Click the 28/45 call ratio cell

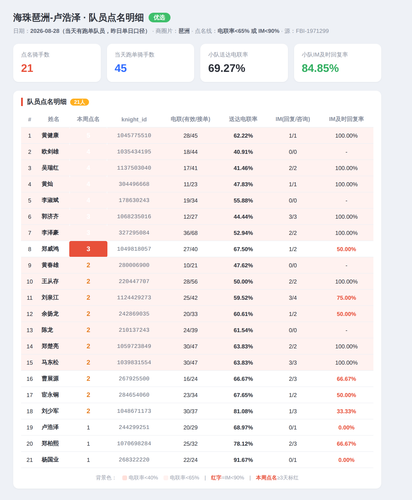coord(190,136)
